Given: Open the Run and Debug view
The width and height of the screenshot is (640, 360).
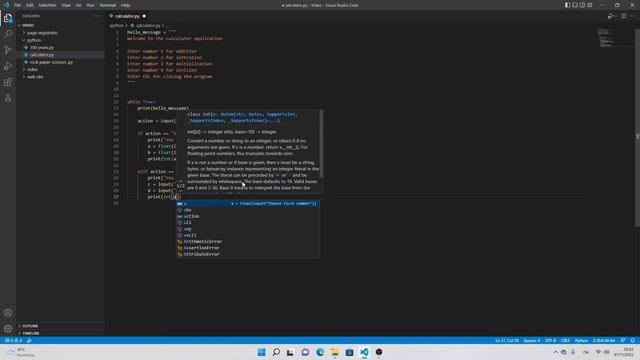Looking at the screenshot, I should tap(8, 66).
